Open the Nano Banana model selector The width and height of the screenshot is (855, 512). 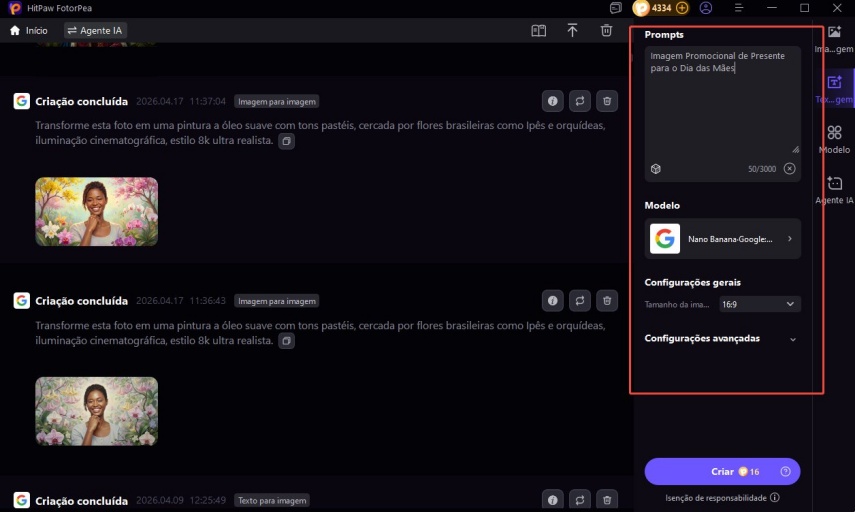(722, 239)
